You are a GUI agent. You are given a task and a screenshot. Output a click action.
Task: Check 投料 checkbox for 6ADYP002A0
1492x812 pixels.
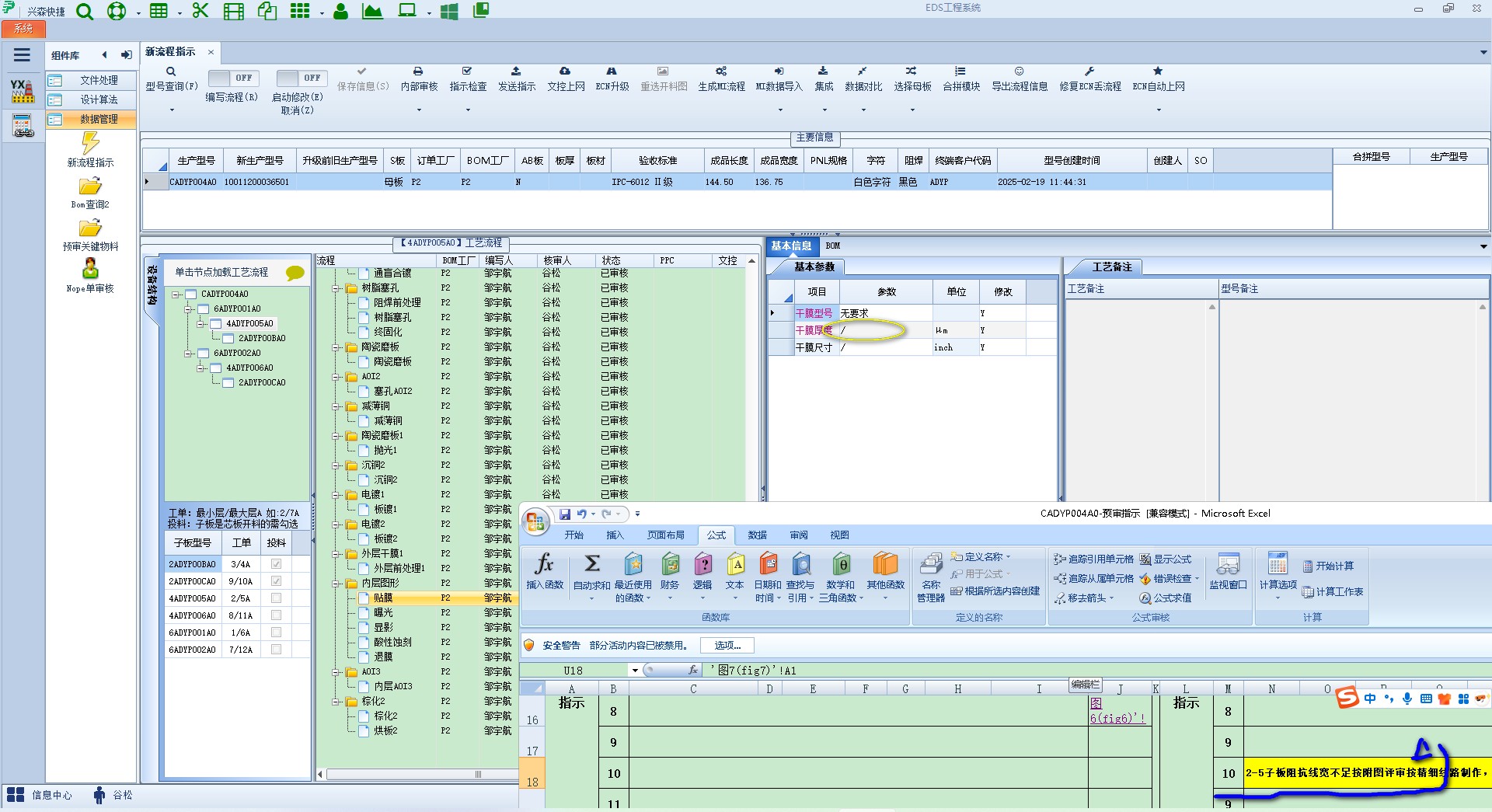(276, 650)
